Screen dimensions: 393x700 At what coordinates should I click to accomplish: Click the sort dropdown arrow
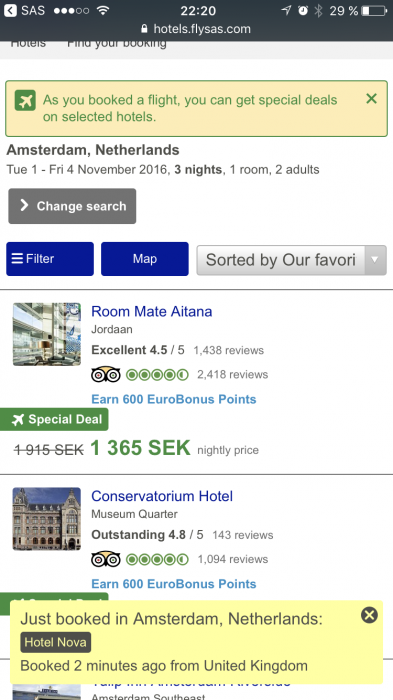click(x=375, y=260)
